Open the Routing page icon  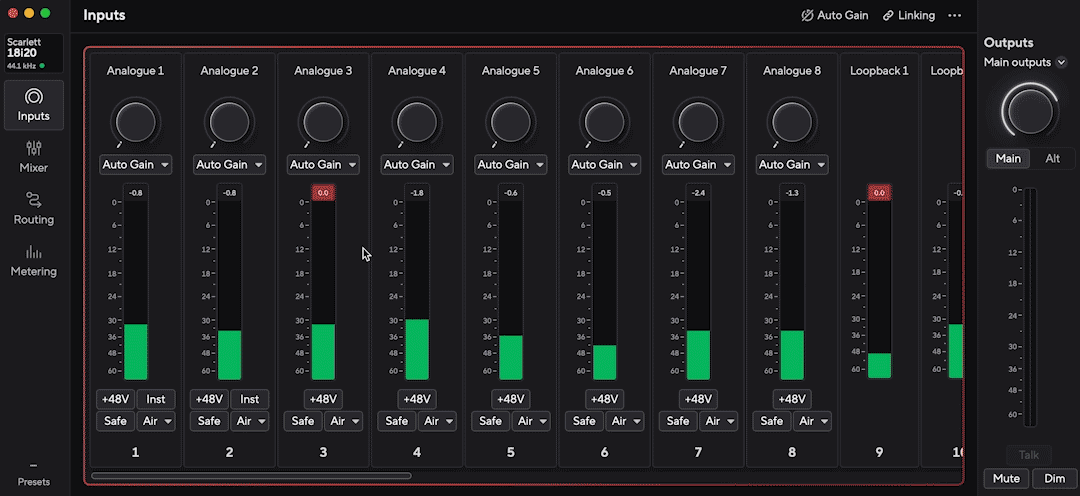pyautogui.click(x=34, y=200)
